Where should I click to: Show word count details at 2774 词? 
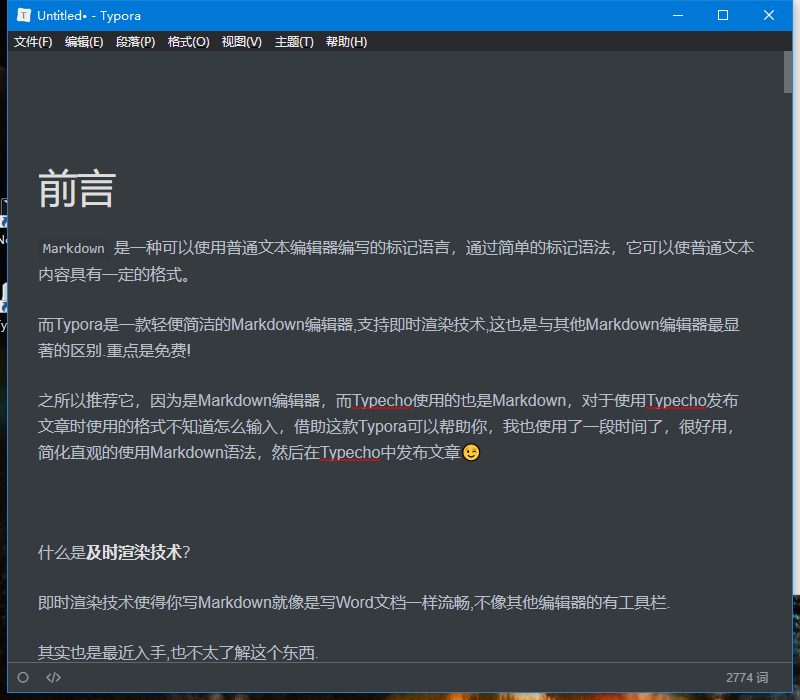coord(747,678)
